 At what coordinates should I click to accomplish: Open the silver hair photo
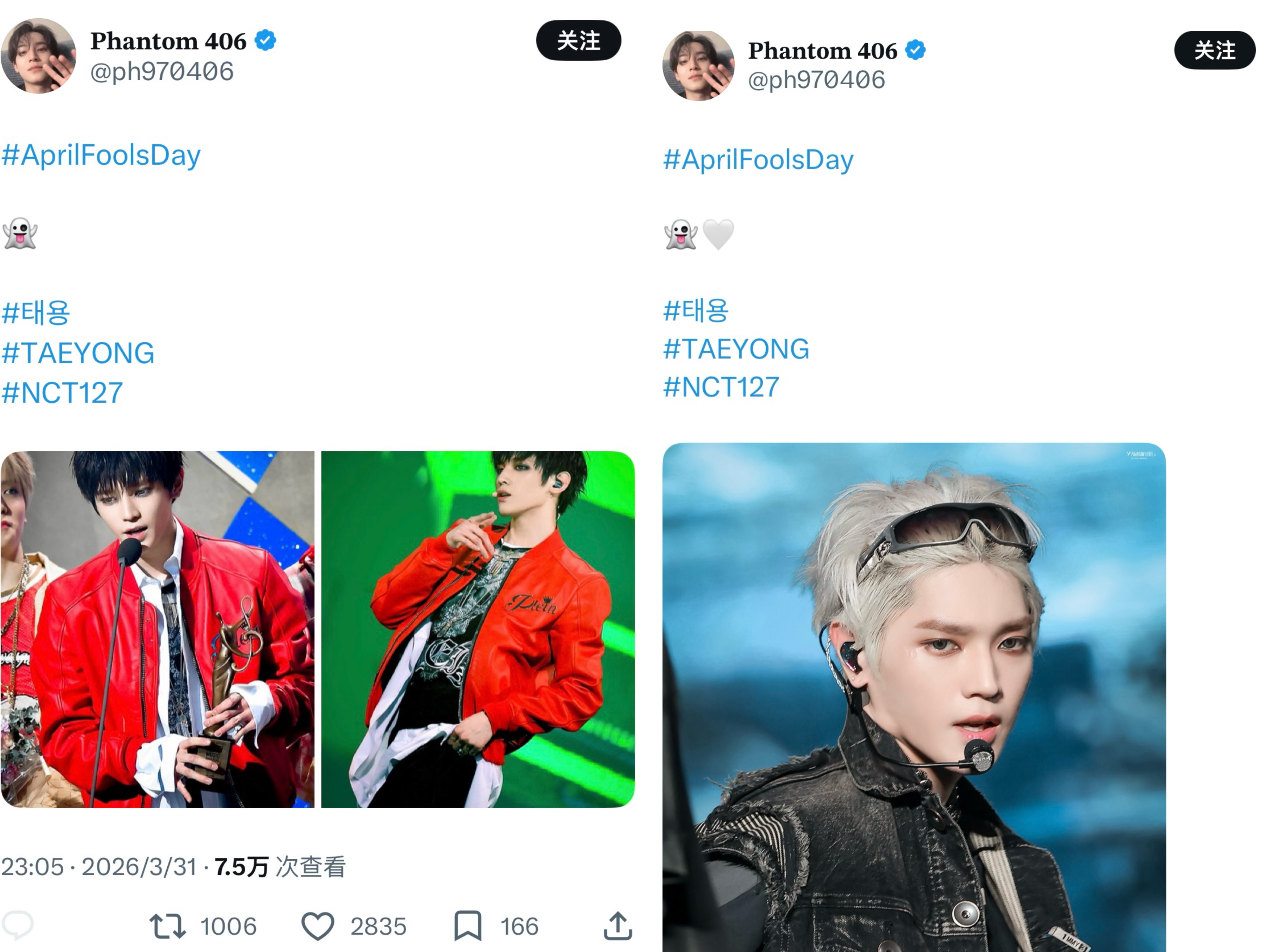click(x=914, y=697)
